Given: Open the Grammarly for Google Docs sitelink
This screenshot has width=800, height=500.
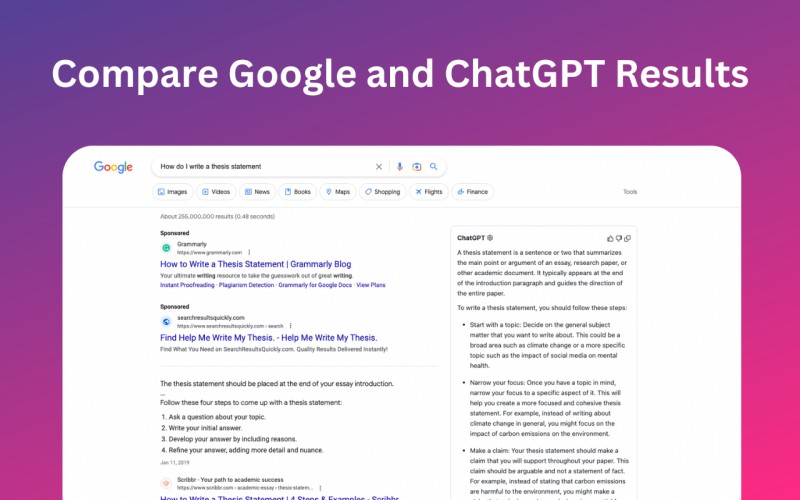Looking at the screenshot, I should [315, 285].
